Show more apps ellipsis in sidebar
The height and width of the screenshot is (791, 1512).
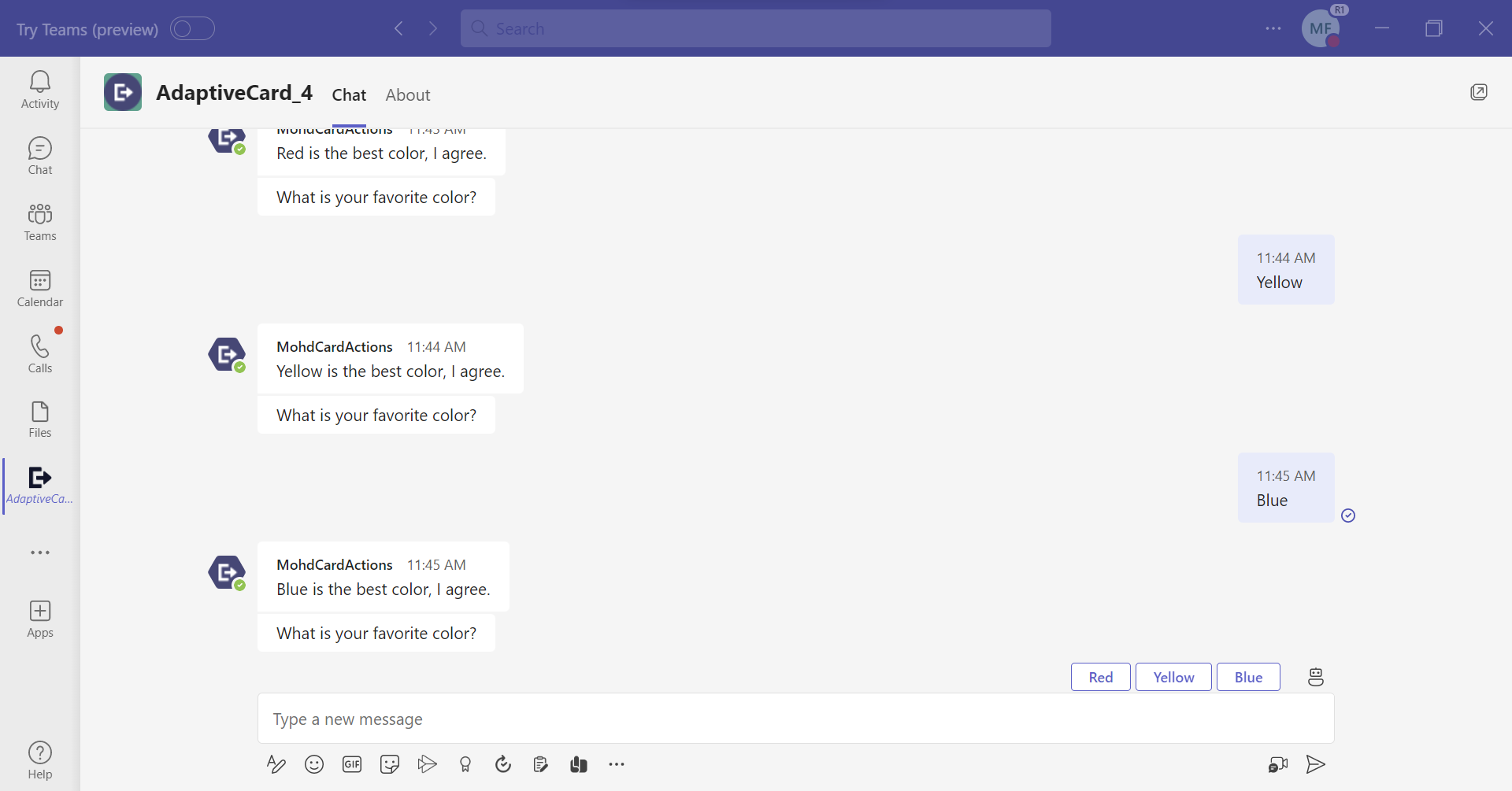(x=40, y=553)
